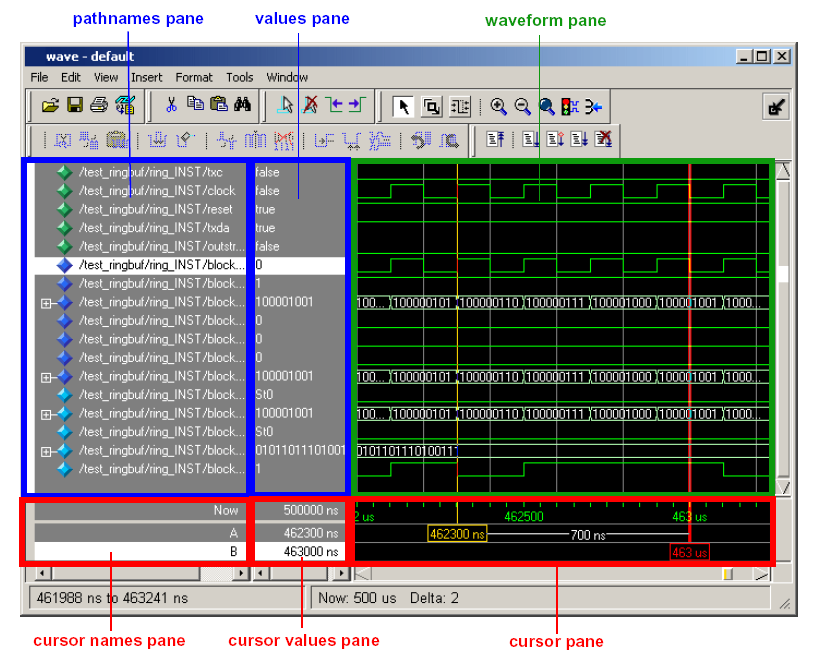823x663 pixels.
Task: Open the Tools menu
Action: (239, 77)
